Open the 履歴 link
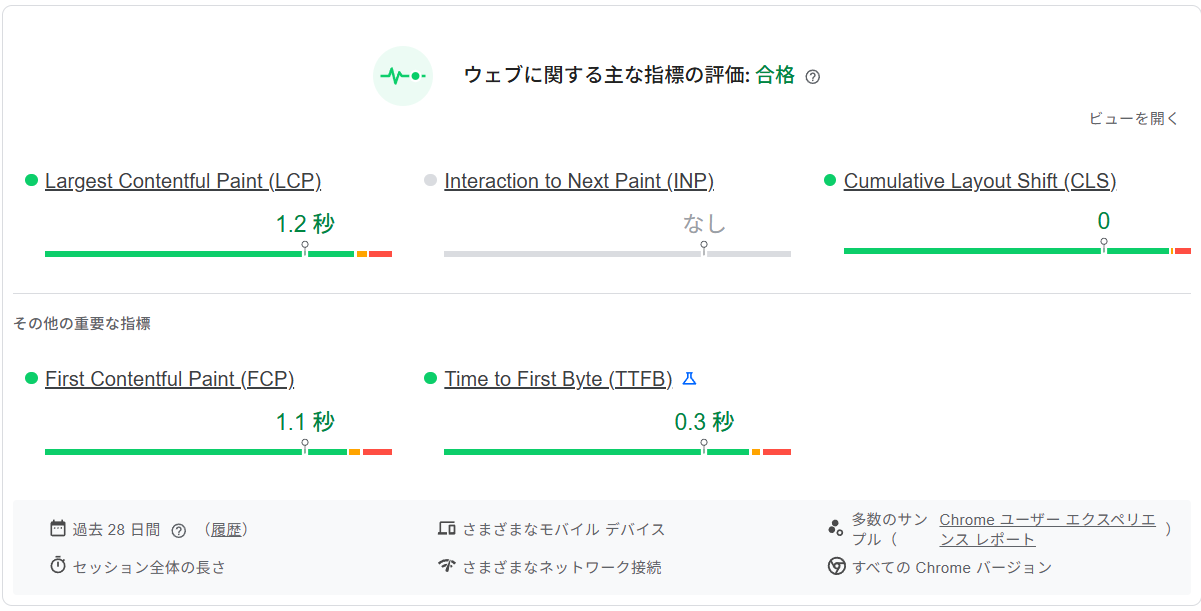The image size is (1201, 611). 227,529
